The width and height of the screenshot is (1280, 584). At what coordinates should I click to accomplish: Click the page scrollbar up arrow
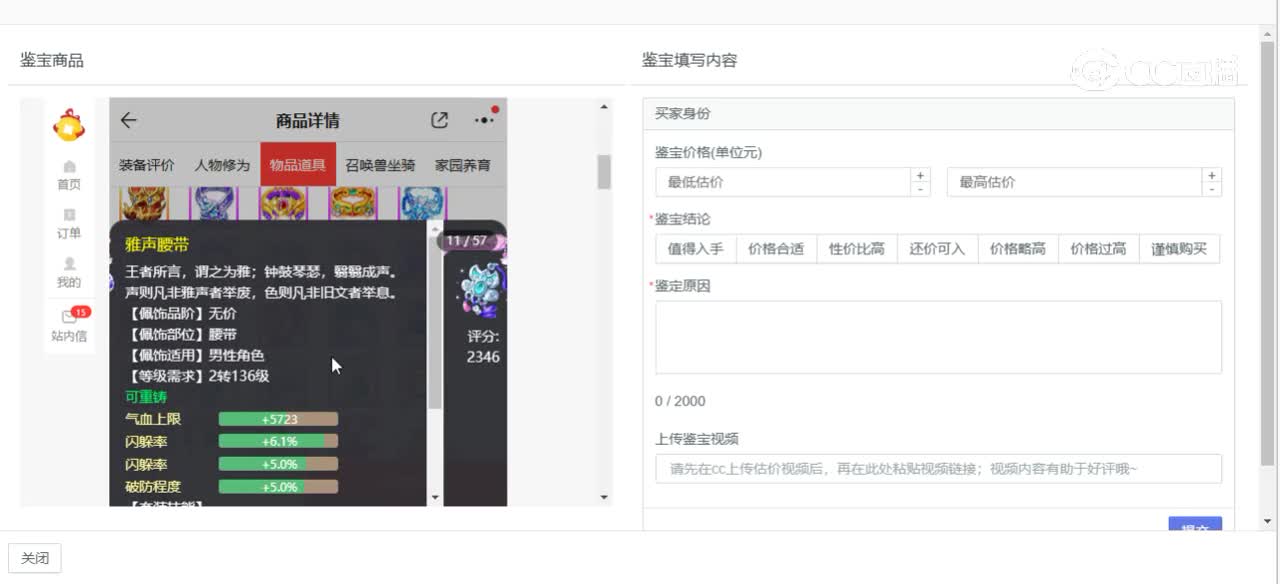(x=1268, y=35)
